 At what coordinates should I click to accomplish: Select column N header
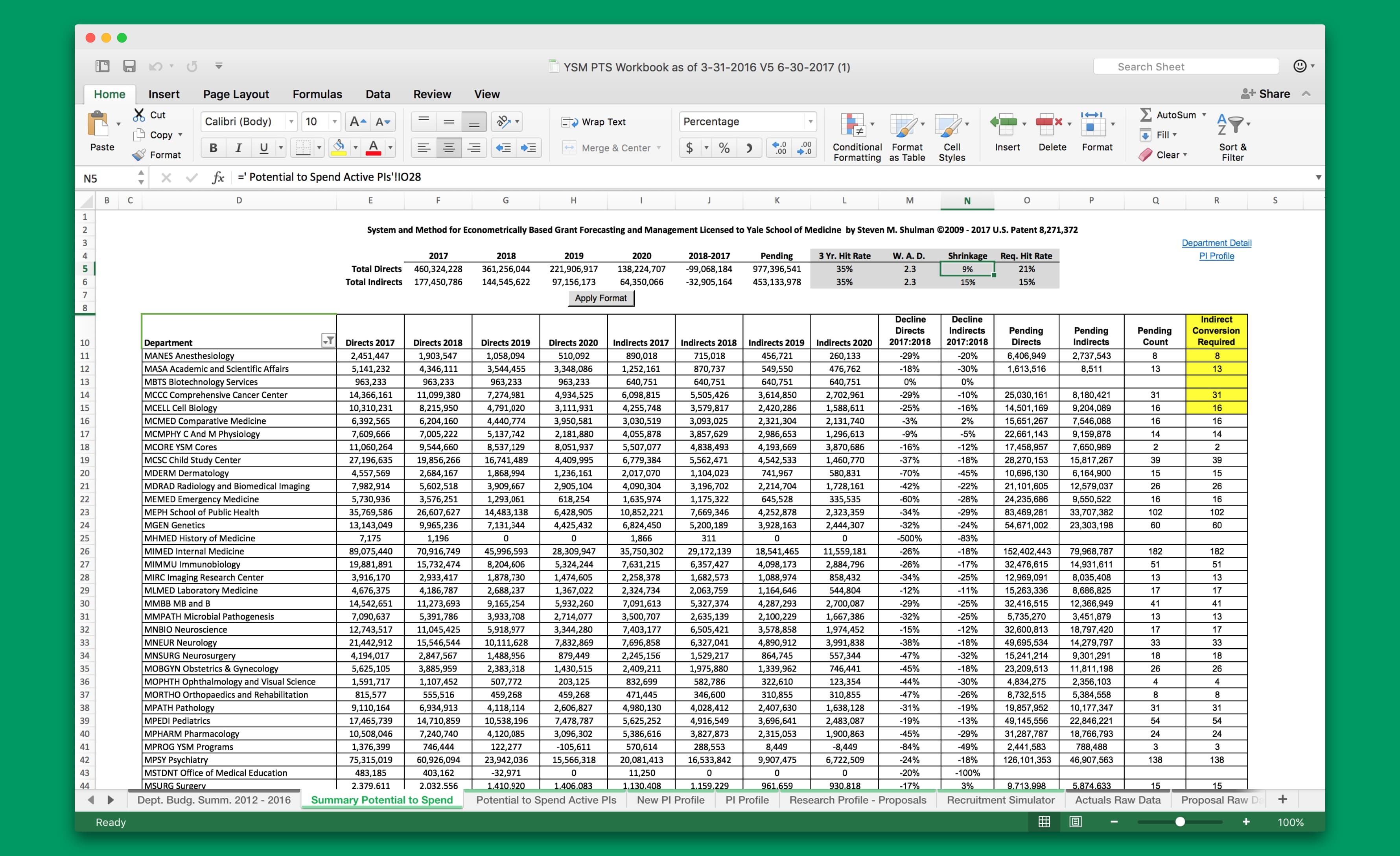[x=967, y=201]
